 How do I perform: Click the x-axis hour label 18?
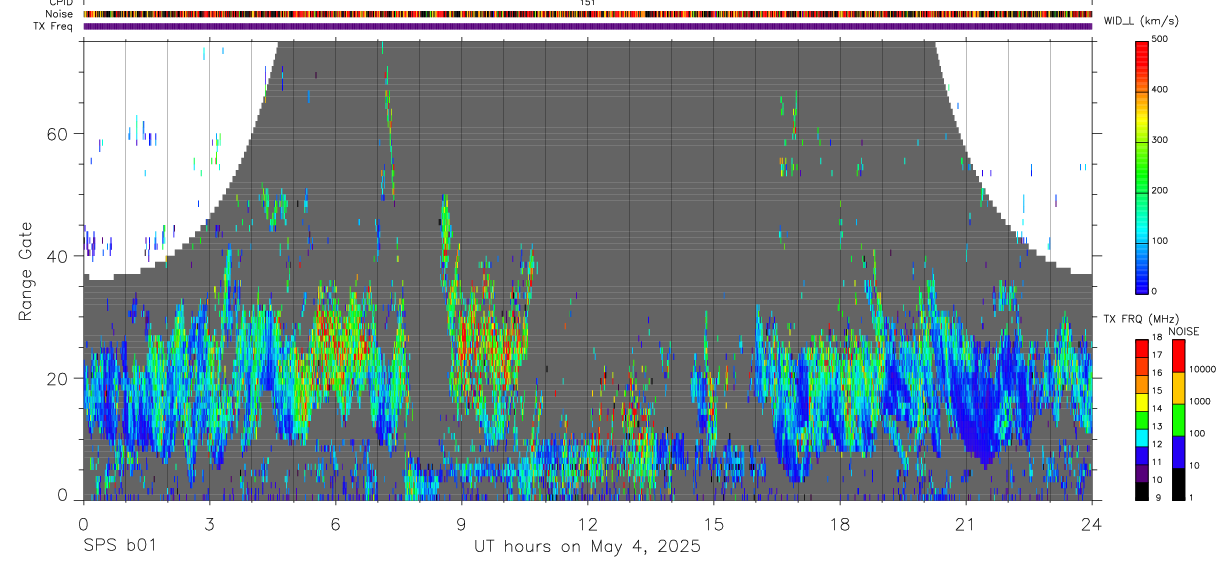tap(840, 522)
